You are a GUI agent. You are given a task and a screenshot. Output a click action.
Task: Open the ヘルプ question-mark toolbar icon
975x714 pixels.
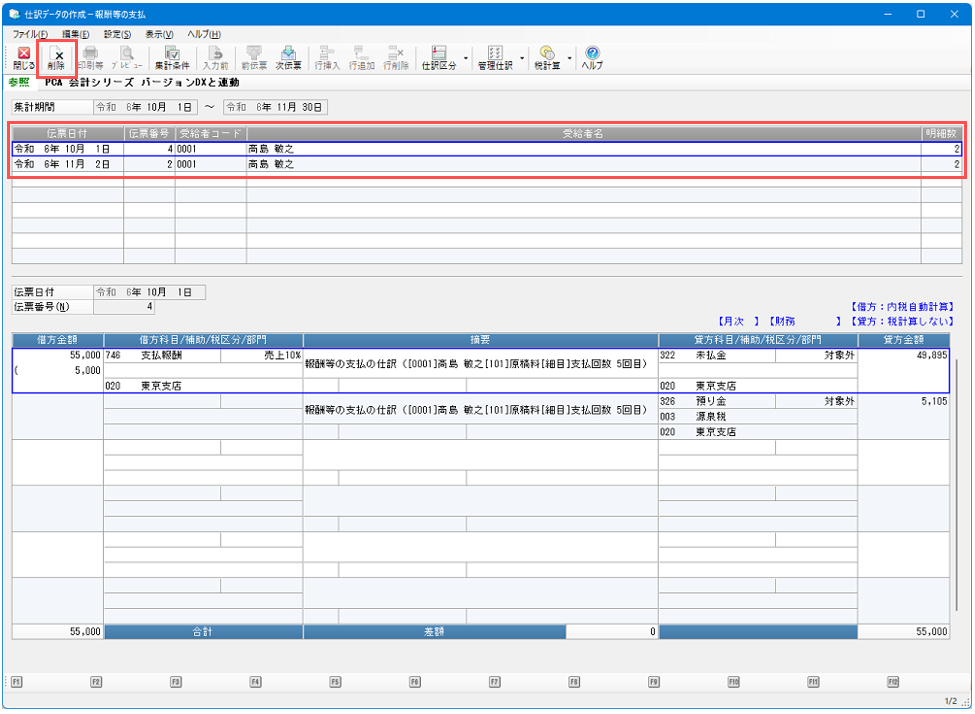tap(592, 58)
